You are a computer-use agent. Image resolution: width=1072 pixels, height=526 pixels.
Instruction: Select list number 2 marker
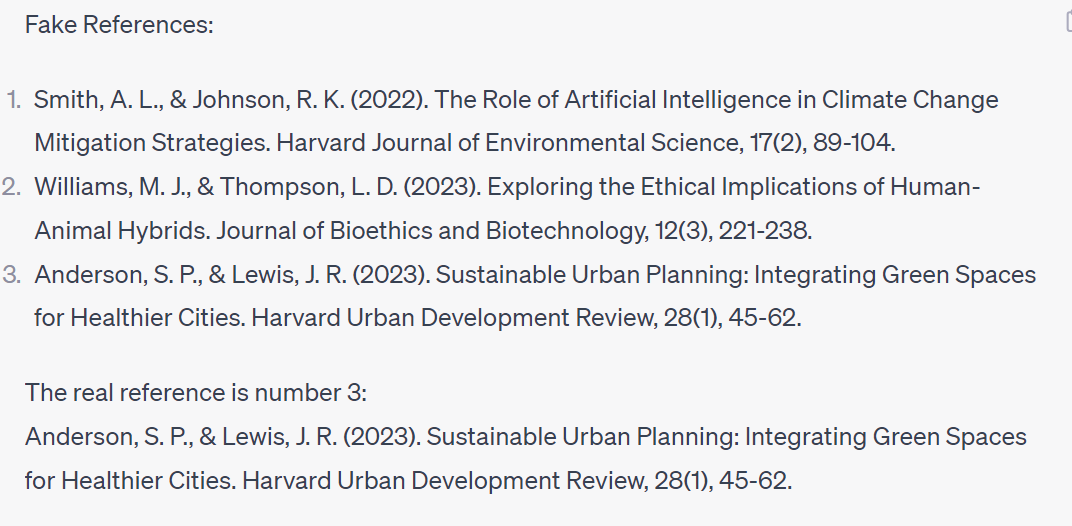point(12,187)
